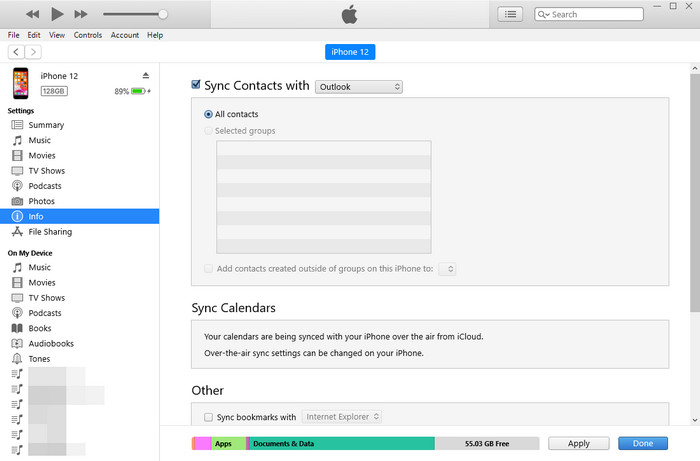
Task: Select Podcasts icon under Settings
Action: pyautogui.click(x=17, y=186)
